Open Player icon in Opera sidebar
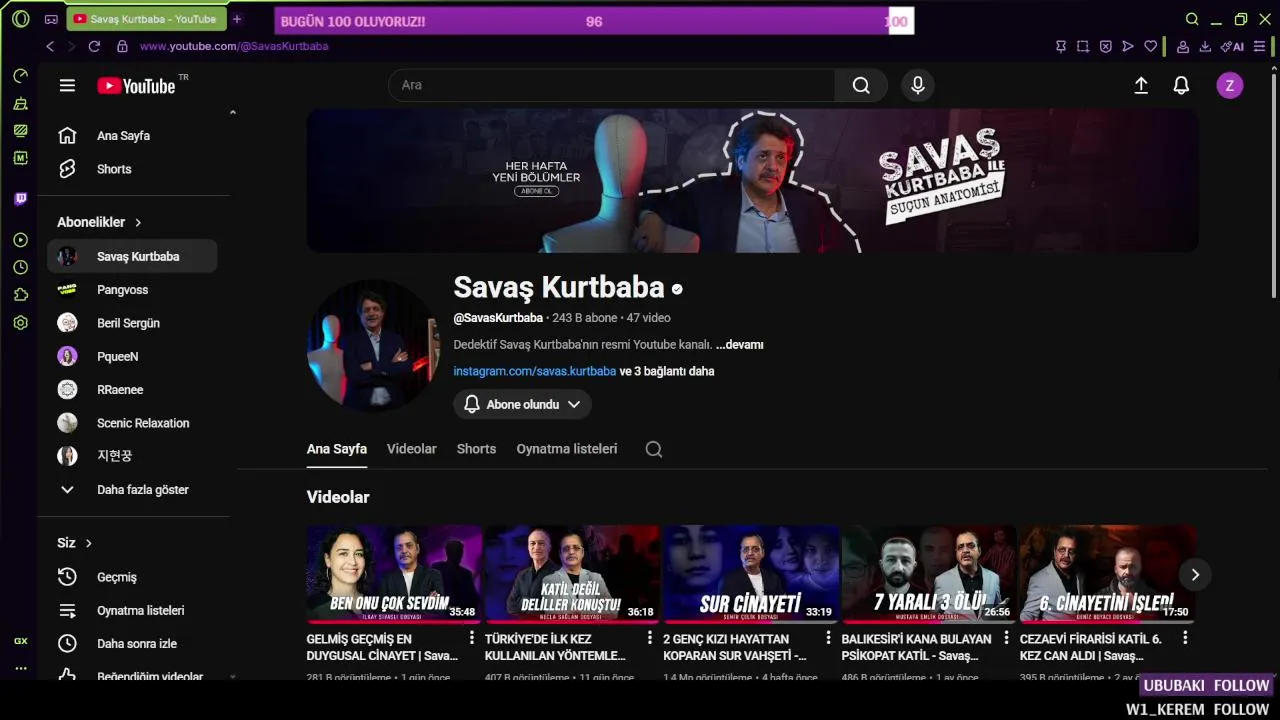 coord(20,240)
